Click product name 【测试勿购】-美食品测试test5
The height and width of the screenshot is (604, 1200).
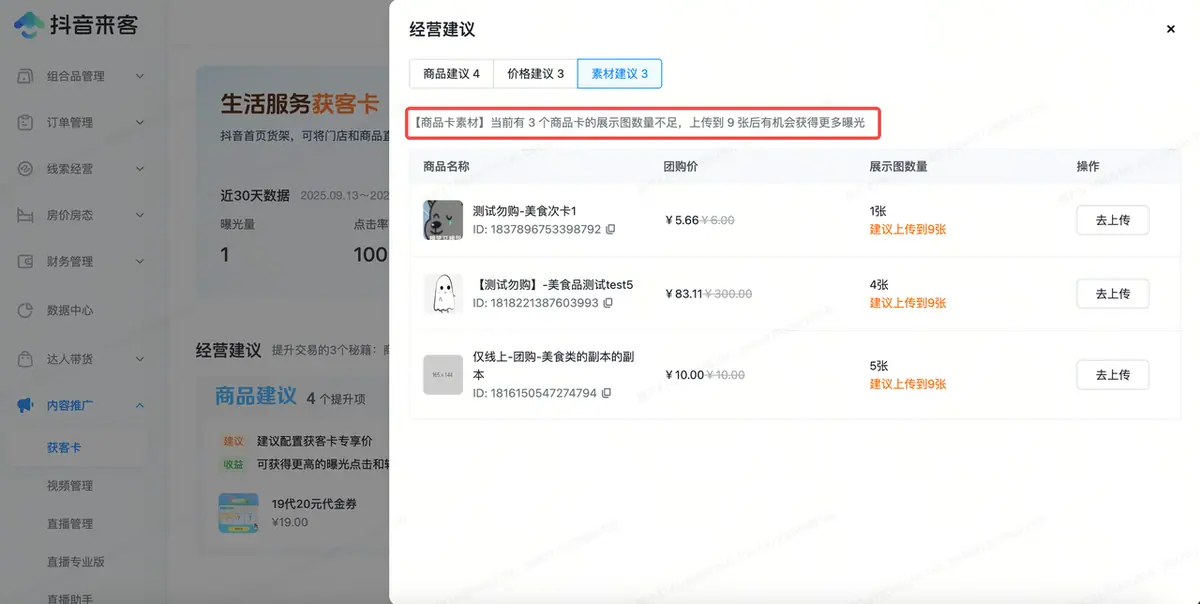553,285
